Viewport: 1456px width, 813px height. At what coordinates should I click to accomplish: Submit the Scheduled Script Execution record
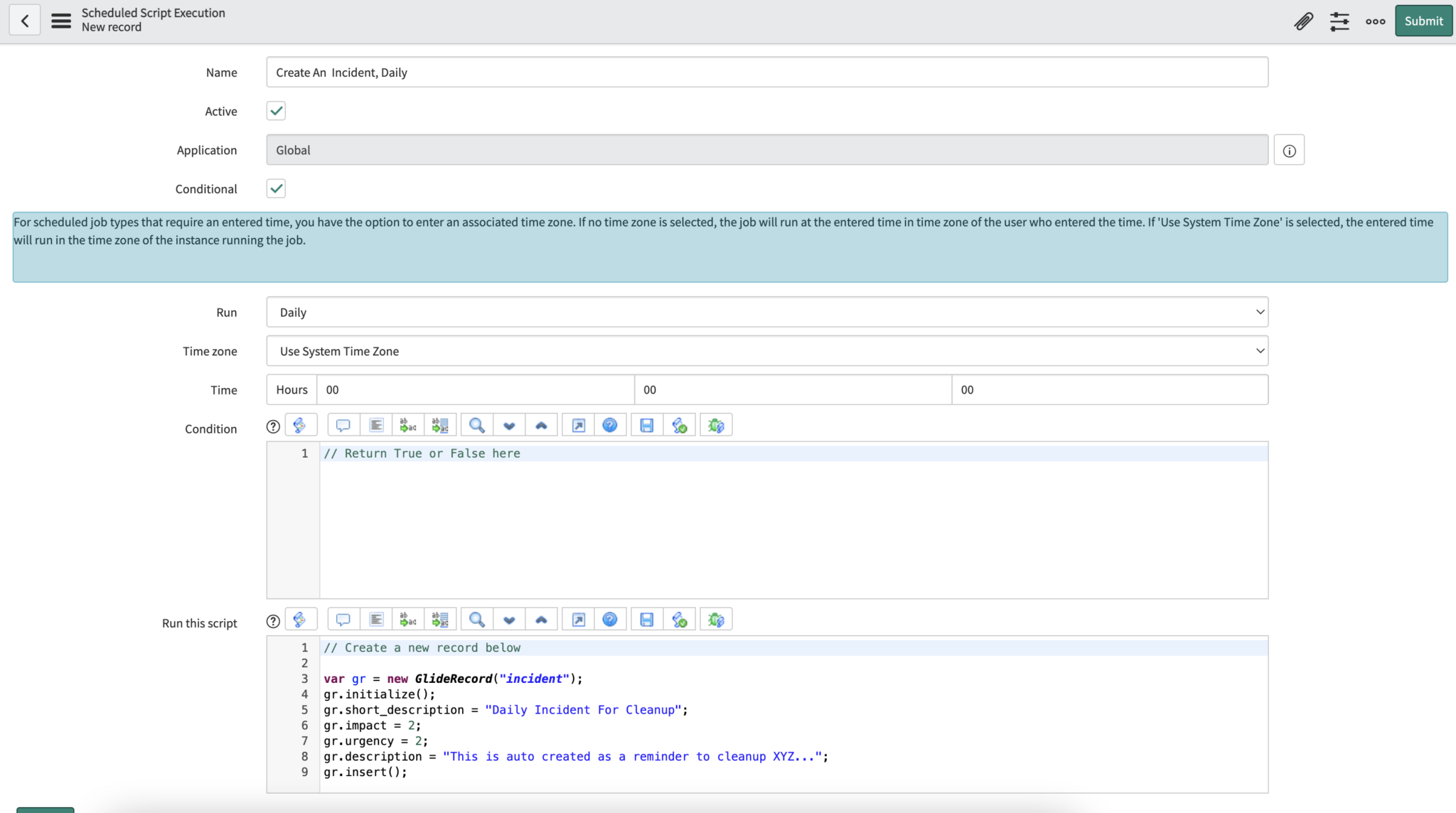1423,21
